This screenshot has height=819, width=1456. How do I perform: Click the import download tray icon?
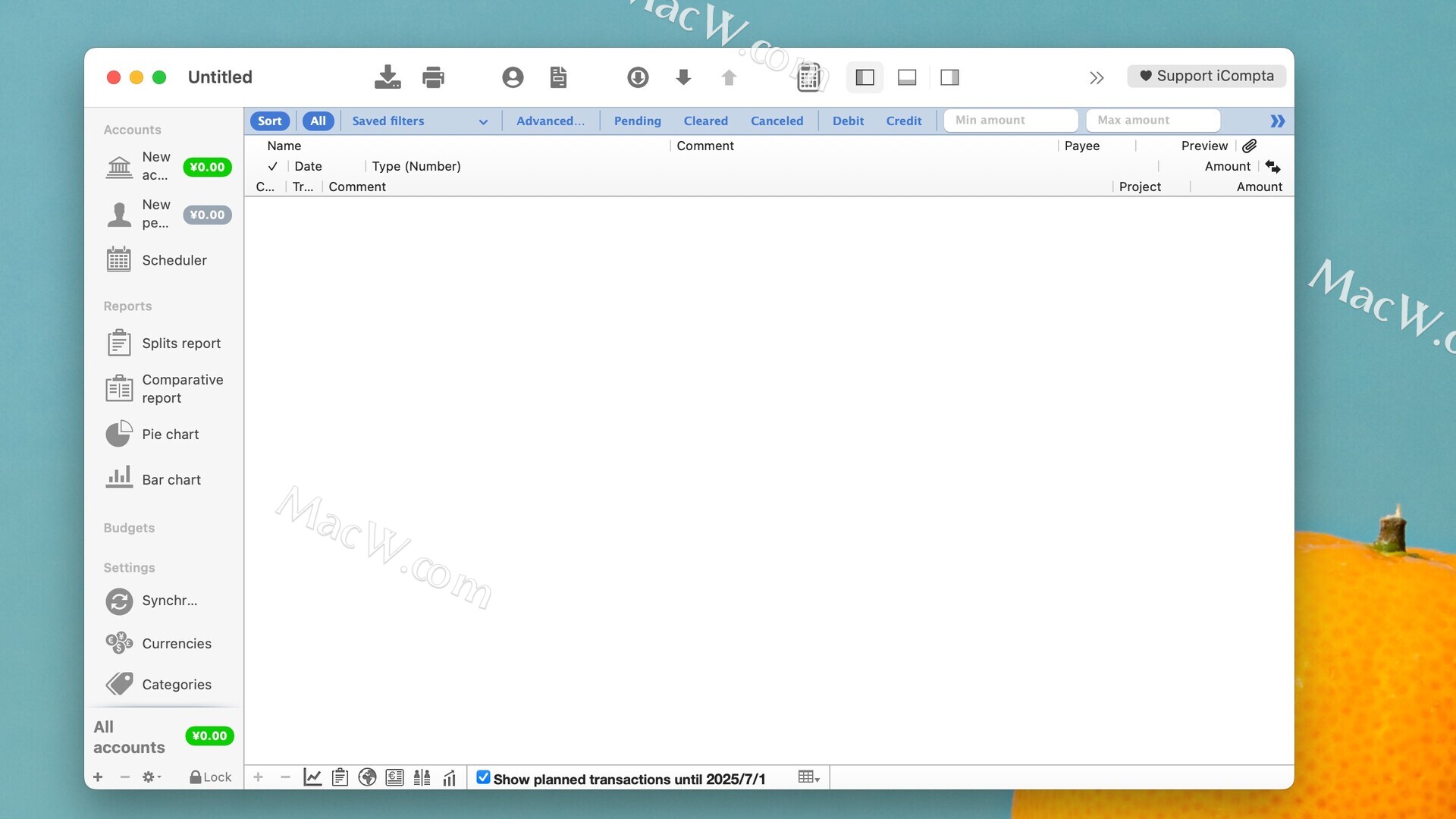point(388,77)
